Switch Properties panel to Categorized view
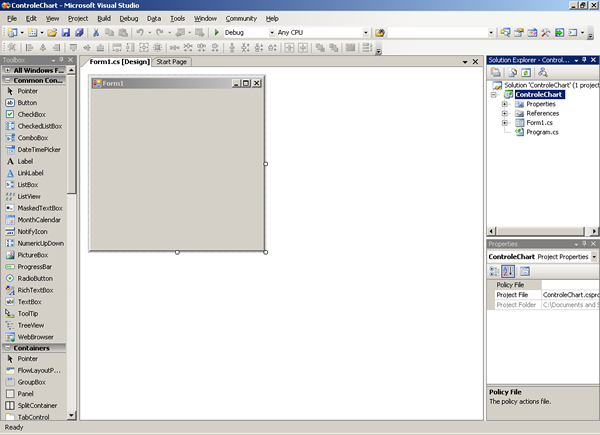 [x=494, y=272]
